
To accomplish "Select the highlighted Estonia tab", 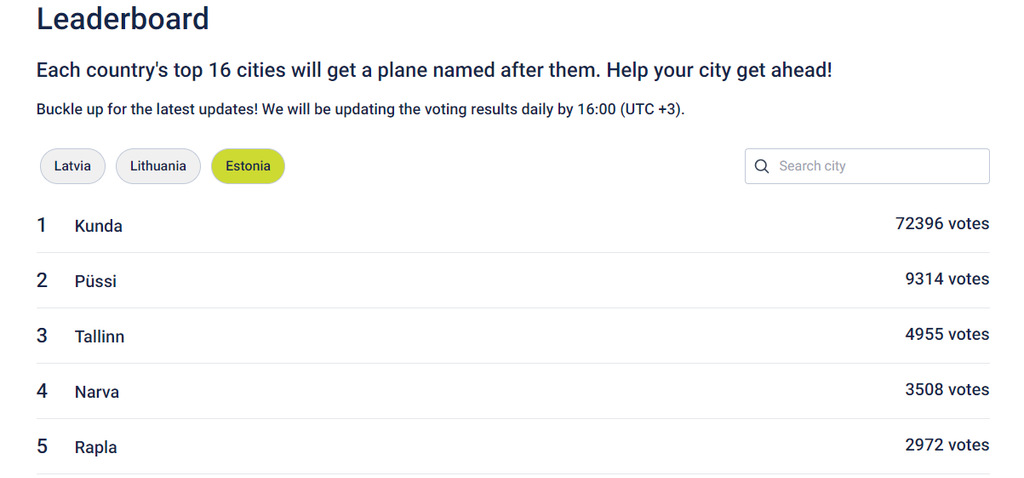I will [248, 167].
